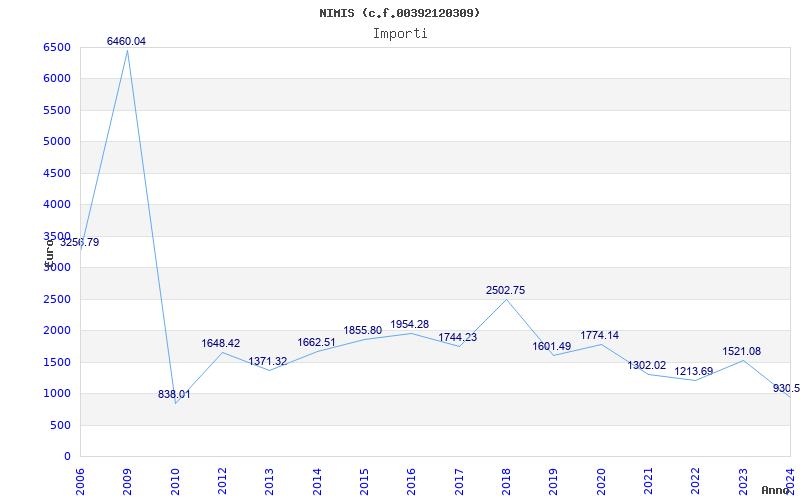Click the 2017 x-axis year label
Image resolution: width=800 pixels, height=500 pixels.
(x=459, y=482)
